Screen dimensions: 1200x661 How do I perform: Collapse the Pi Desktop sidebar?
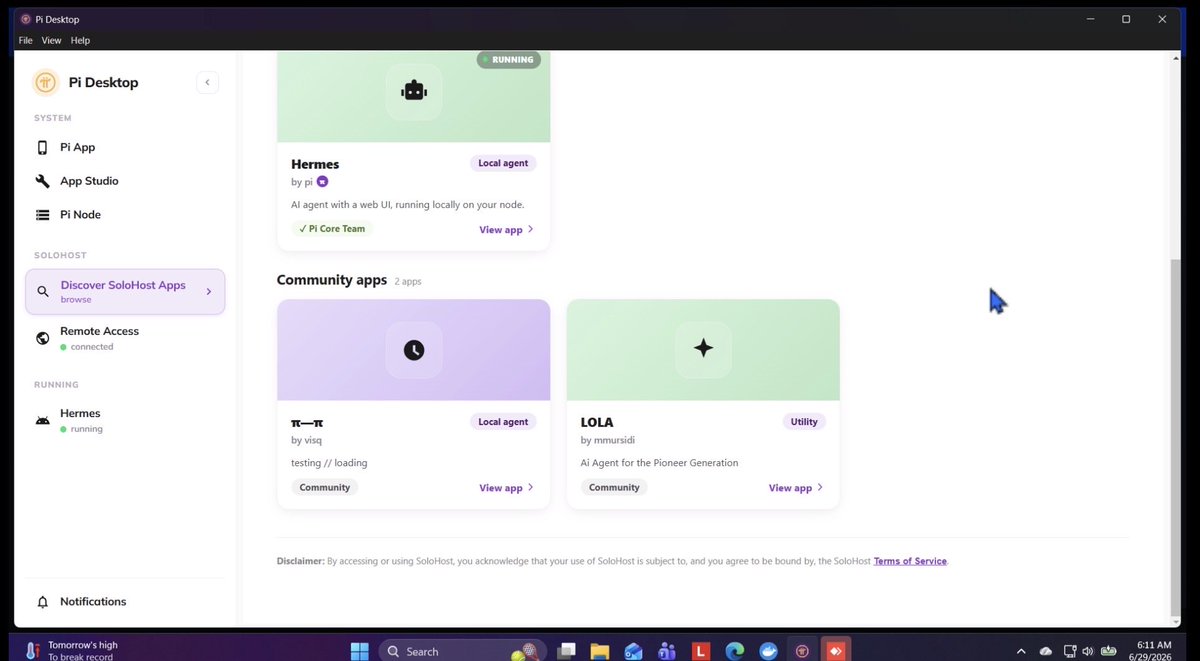[x=207, y=82]
